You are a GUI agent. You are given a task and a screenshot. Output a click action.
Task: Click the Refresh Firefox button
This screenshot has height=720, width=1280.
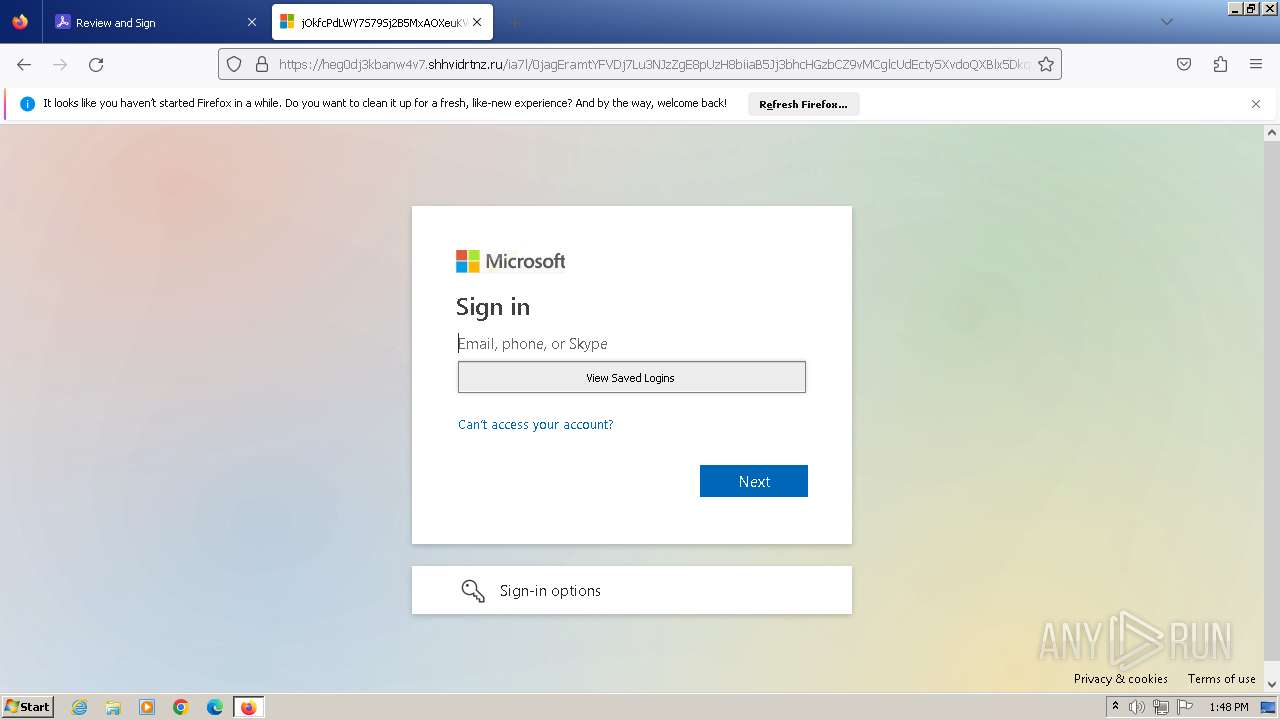click(x=803, y=104)
